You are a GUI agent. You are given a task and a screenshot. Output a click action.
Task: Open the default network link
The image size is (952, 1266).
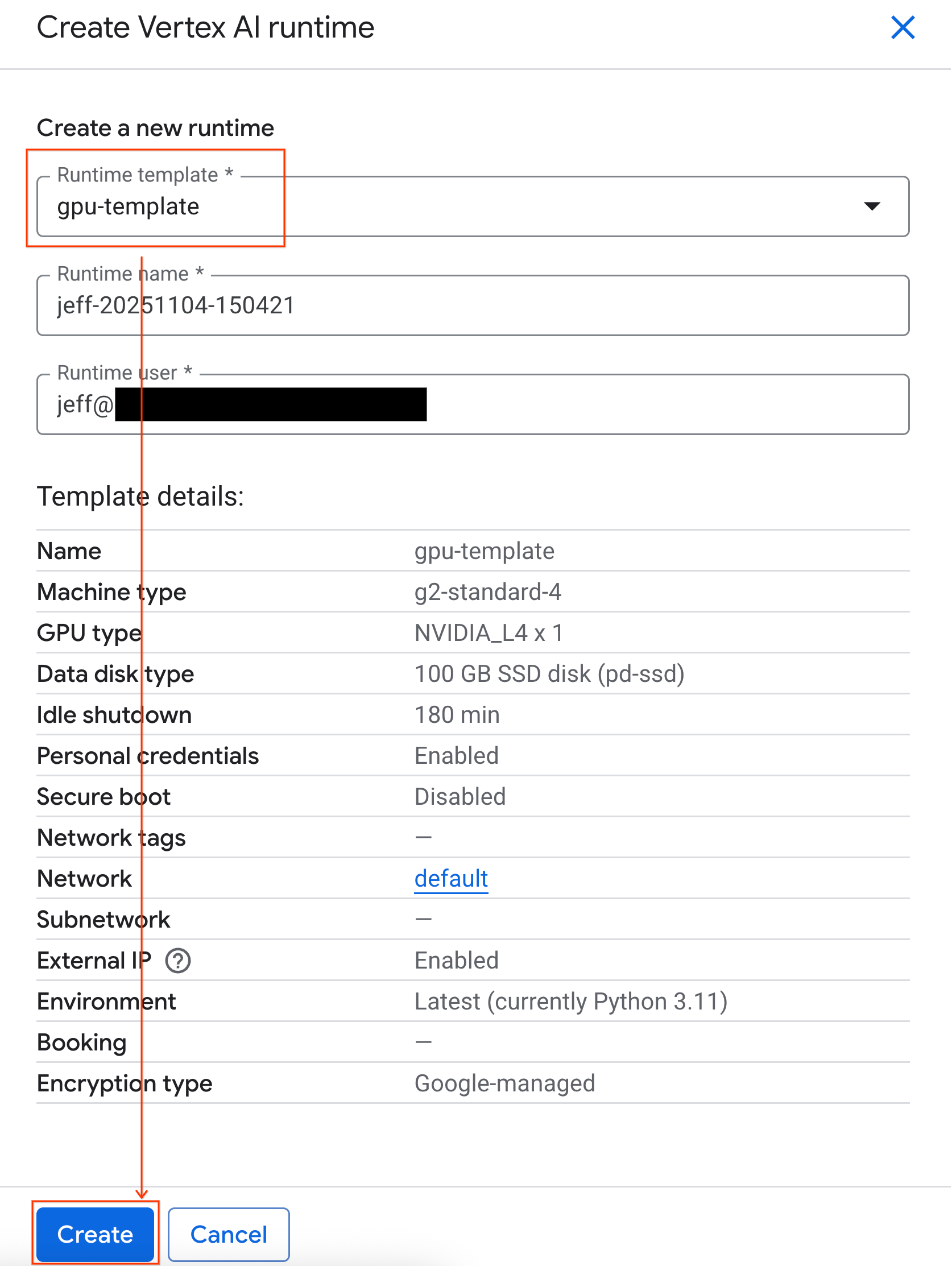[451, 878]
